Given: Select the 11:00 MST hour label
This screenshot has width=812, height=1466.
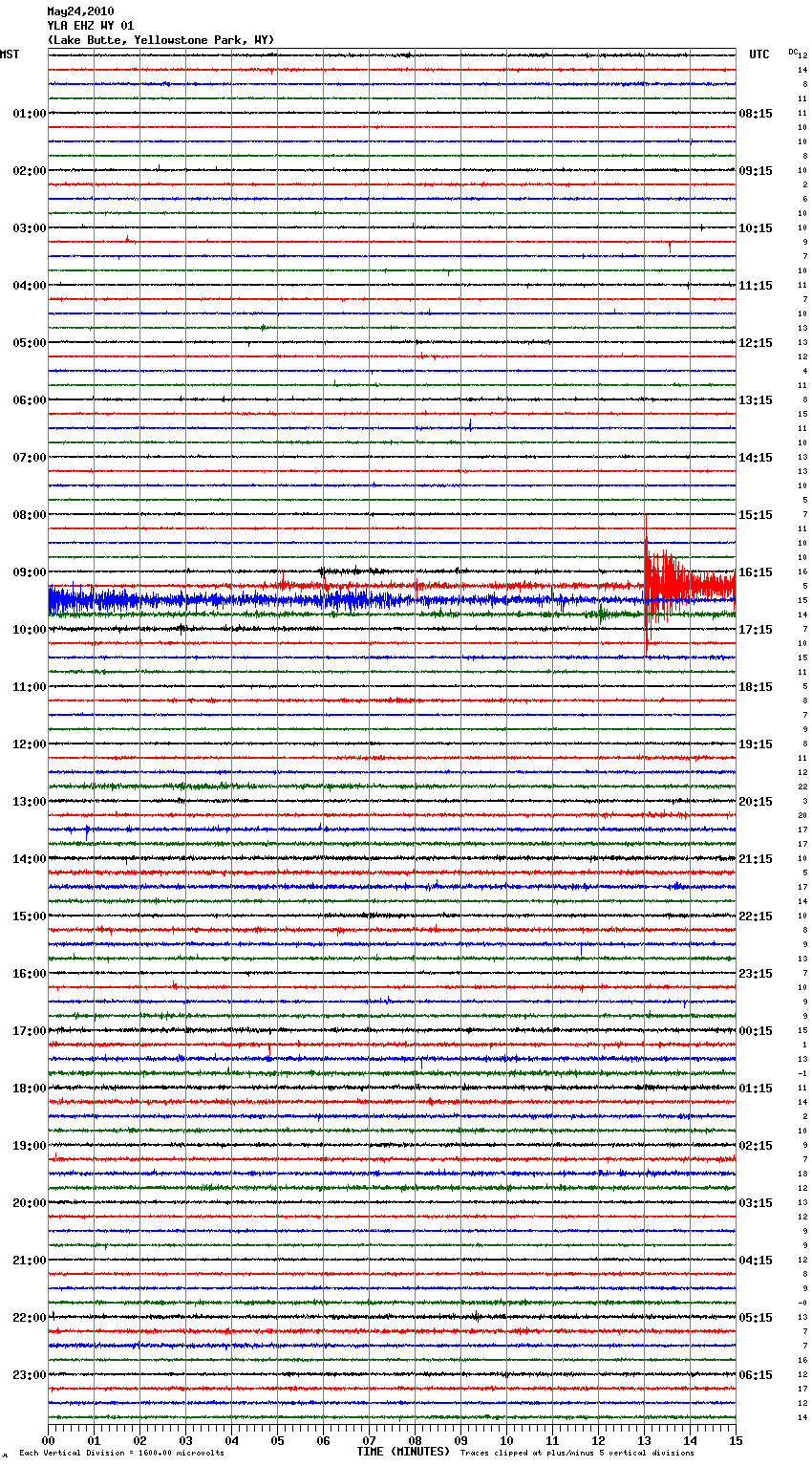Looking at the screenshot, I should pyautogui.click(x=30, y=687).
